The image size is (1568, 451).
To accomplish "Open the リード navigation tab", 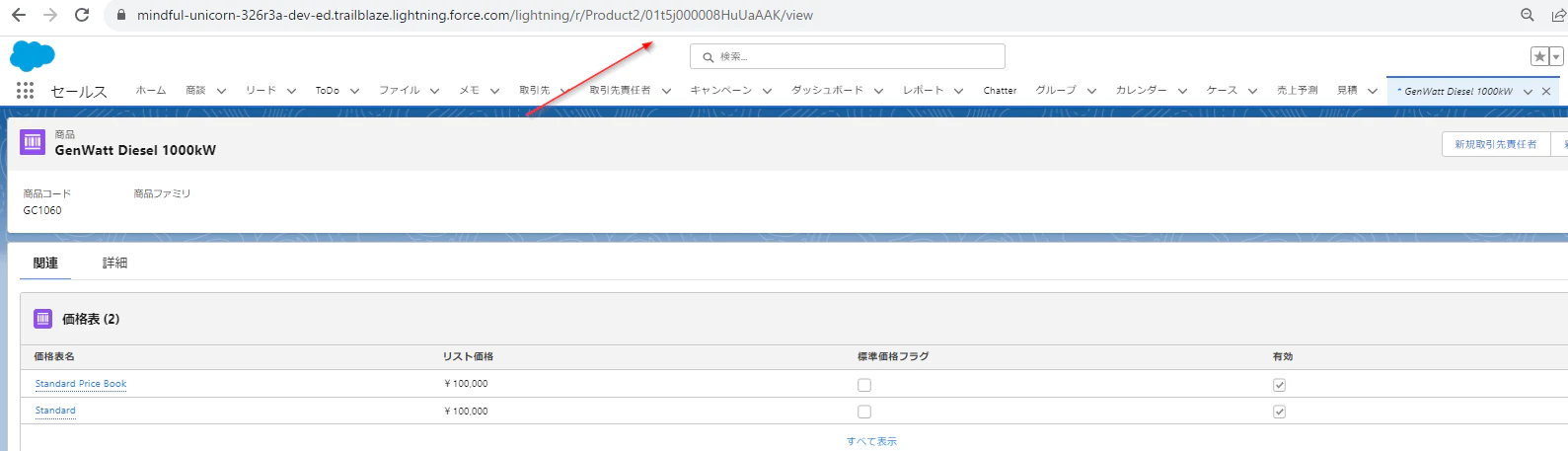I will 261,90.
